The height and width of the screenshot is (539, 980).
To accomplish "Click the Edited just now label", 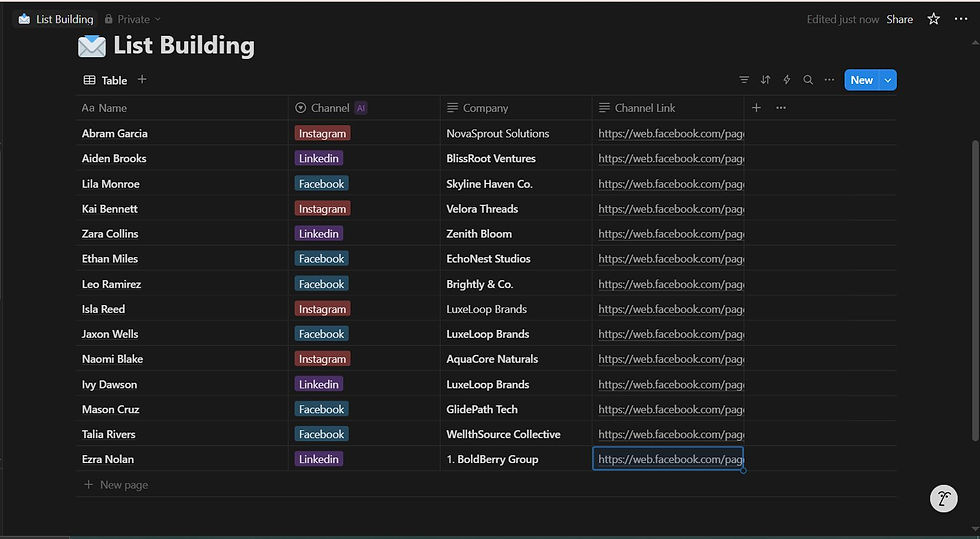I will pyautogui.click(x=842, y=19).
